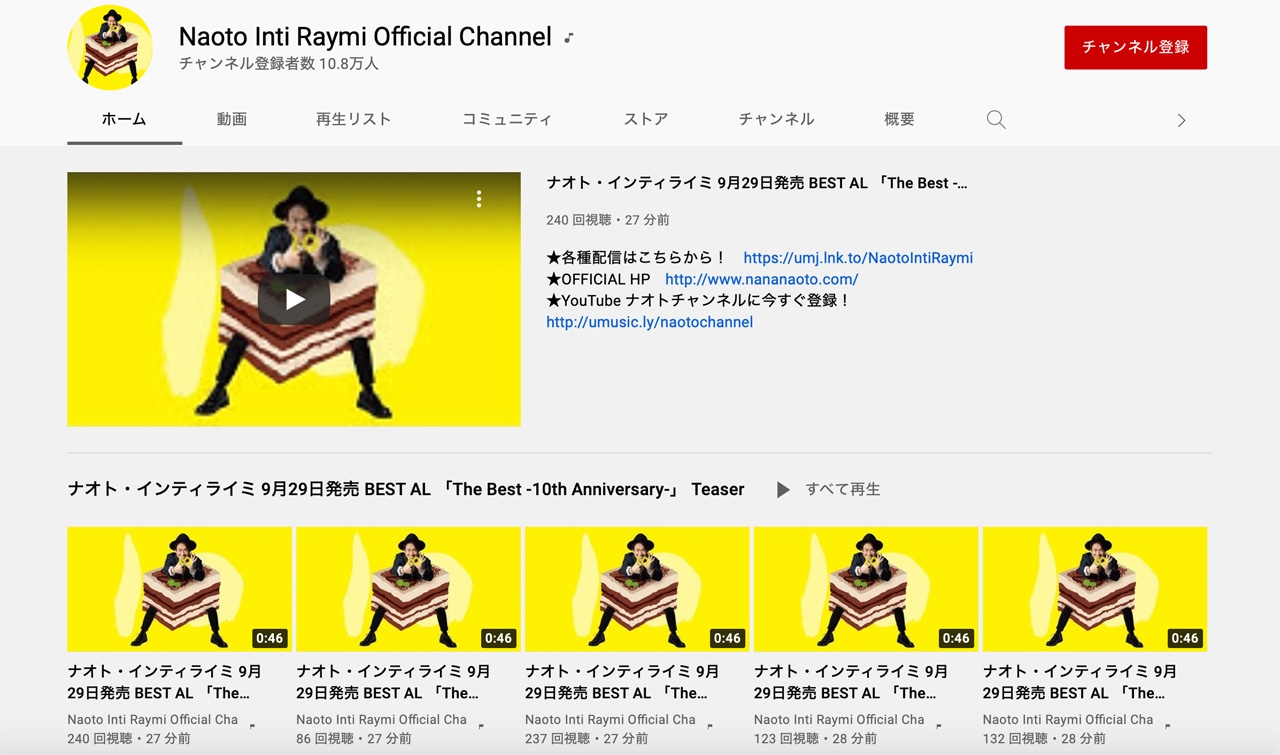The height and width of the screenshot is (755, 1280).
Task: Switch to the 動画 tab
Action: tap(231, 119)
